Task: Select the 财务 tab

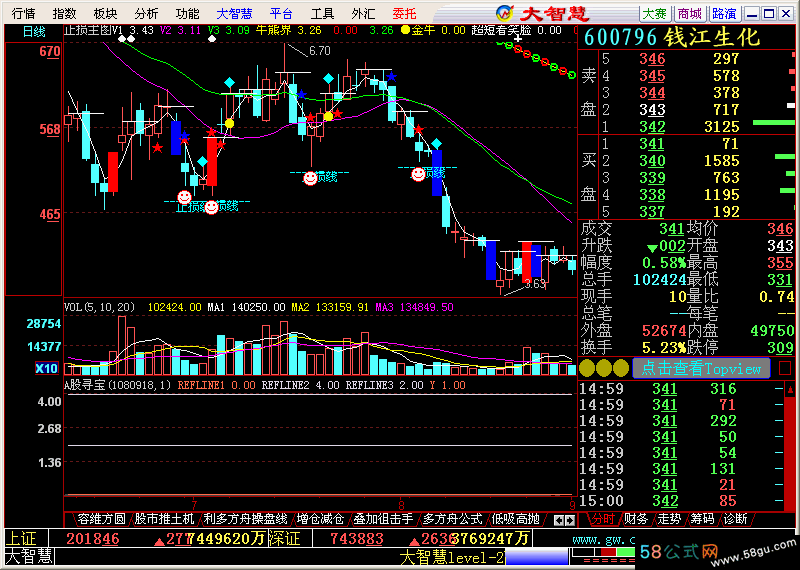Action: [636, 519]
